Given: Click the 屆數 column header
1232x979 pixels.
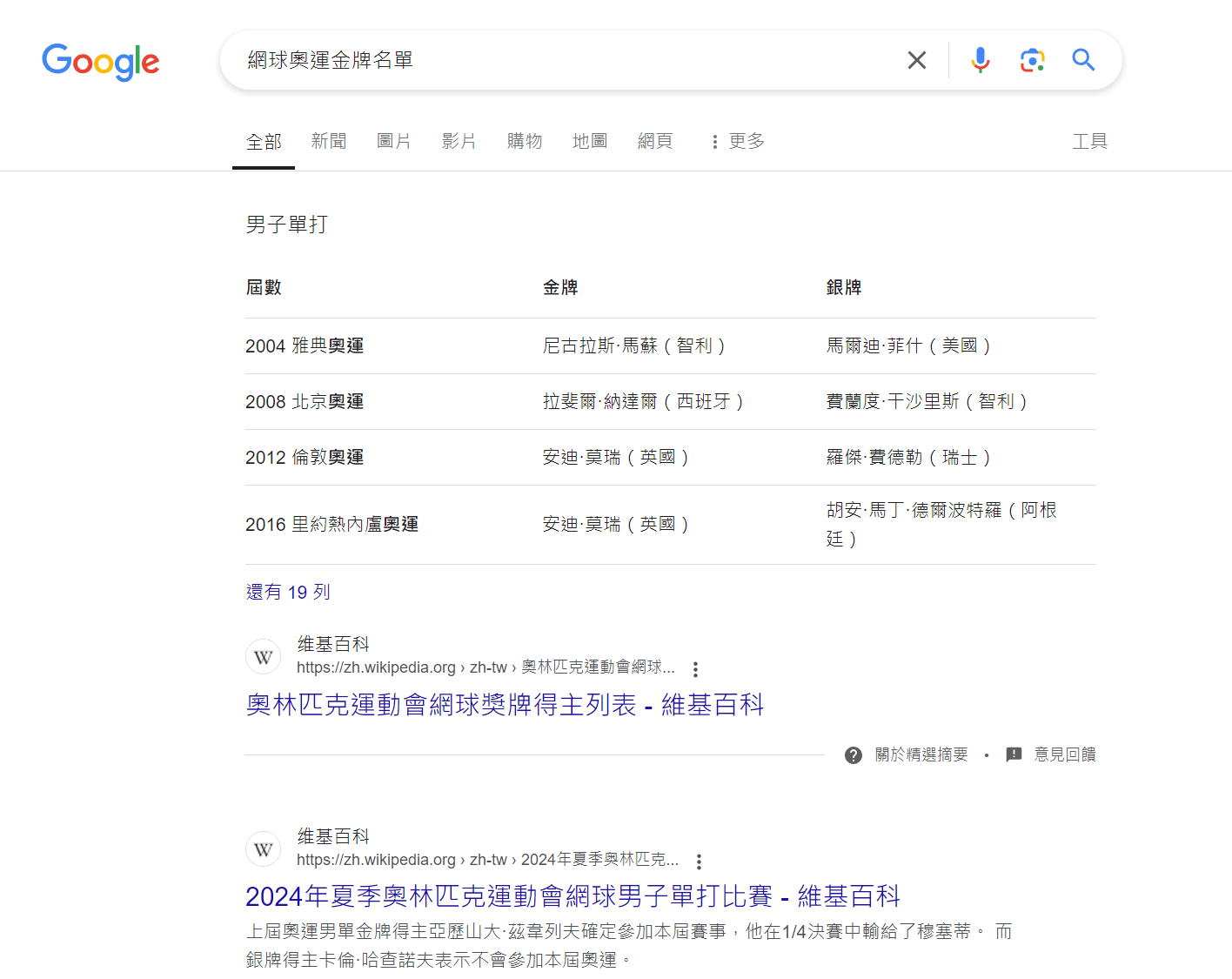Looking at the screenshot, I should pos(264,287).
